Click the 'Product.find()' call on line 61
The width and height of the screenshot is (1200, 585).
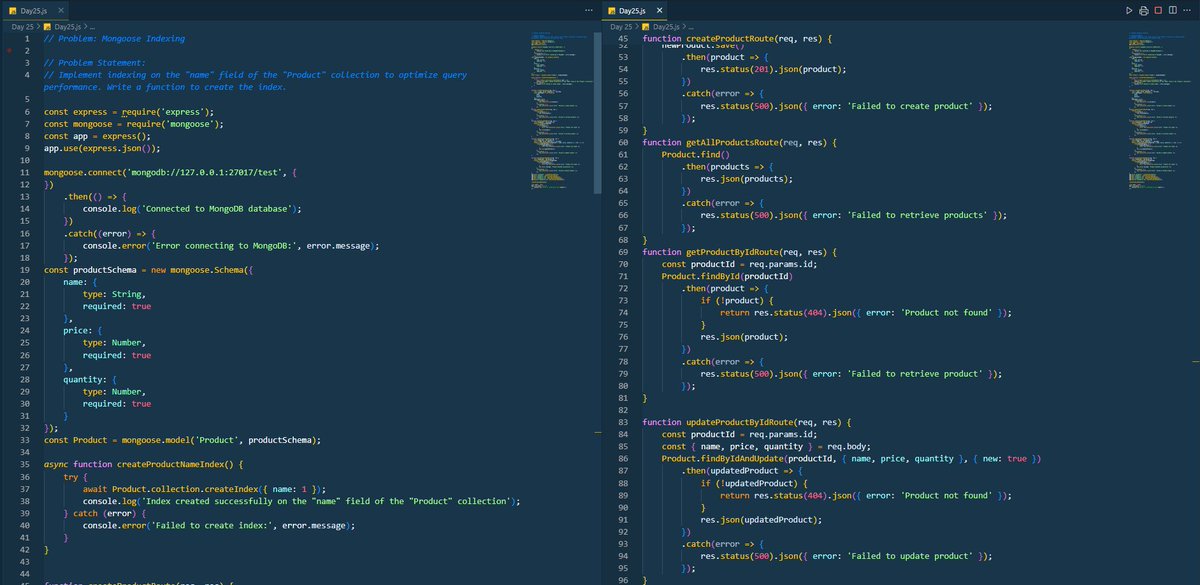coord(695,154)
